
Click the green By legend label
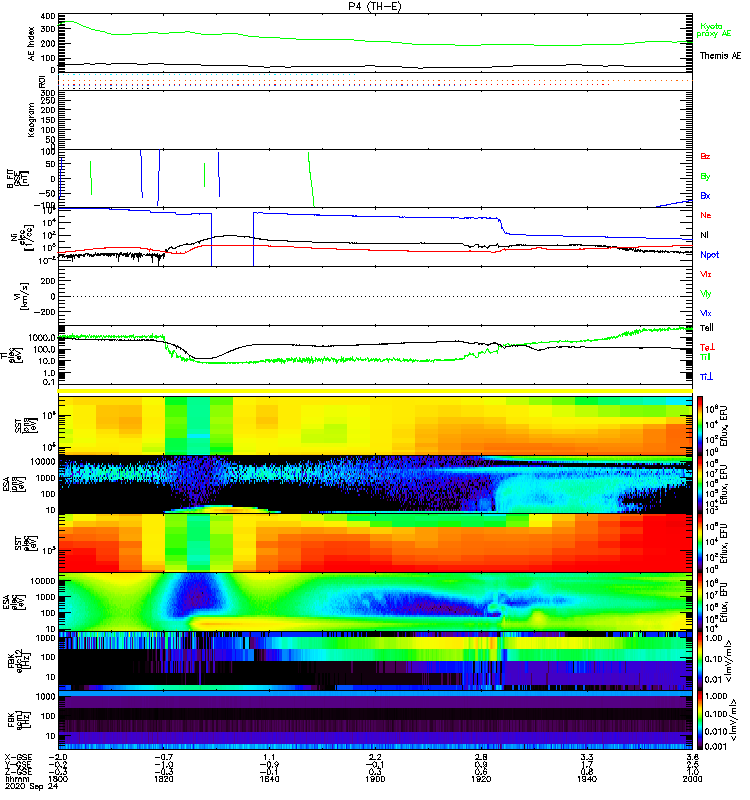coord(705,177)
